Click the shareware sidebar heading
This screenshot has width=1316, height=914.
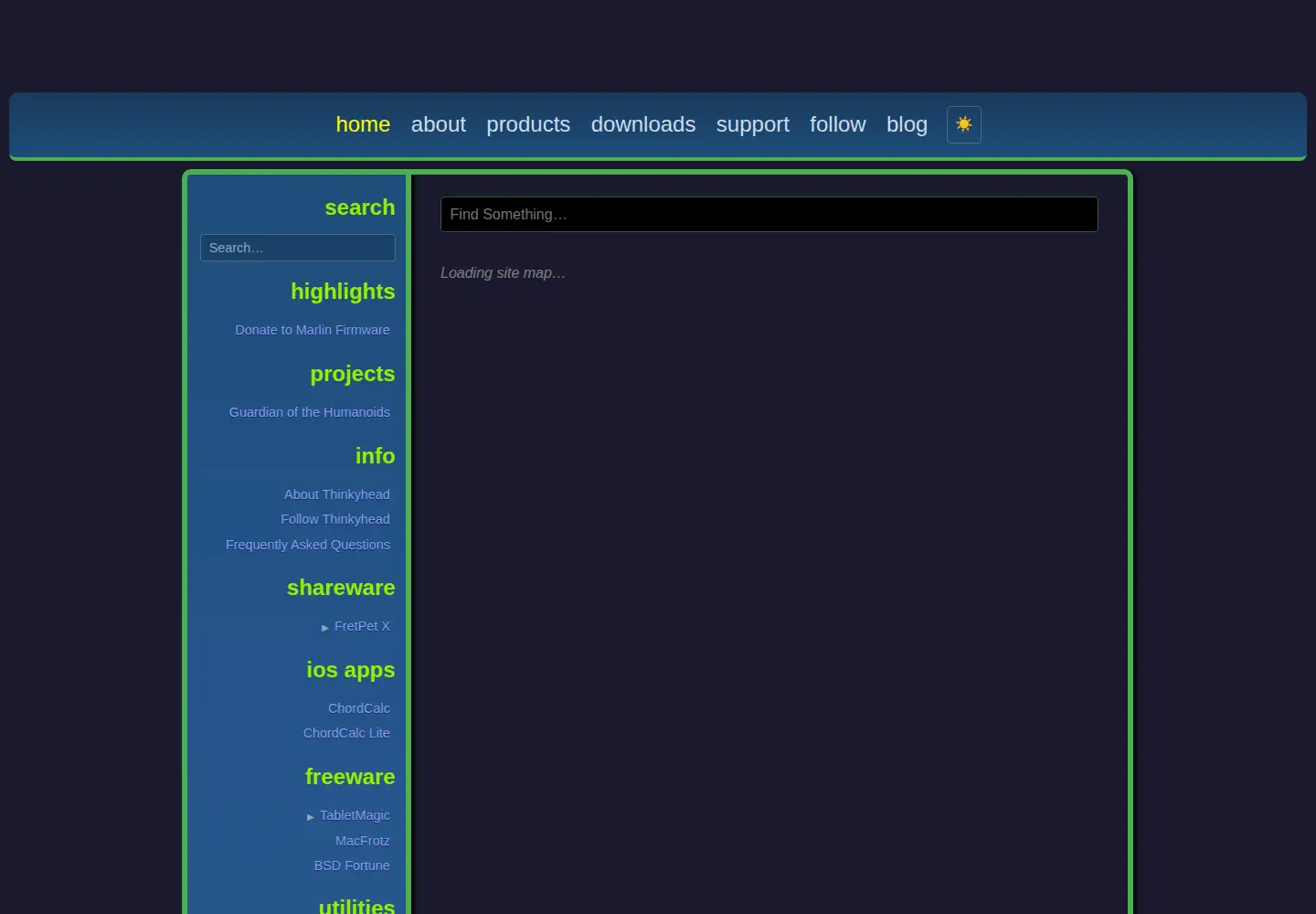click(341, 588)
